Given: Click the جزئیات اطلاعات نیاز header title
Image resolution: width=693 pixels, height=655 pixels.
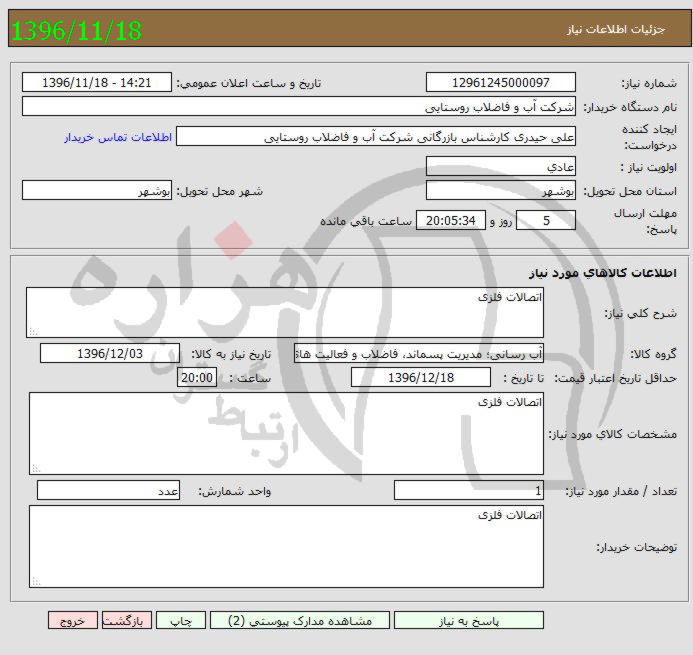Looking at the screenshot, I should point(616,29).
